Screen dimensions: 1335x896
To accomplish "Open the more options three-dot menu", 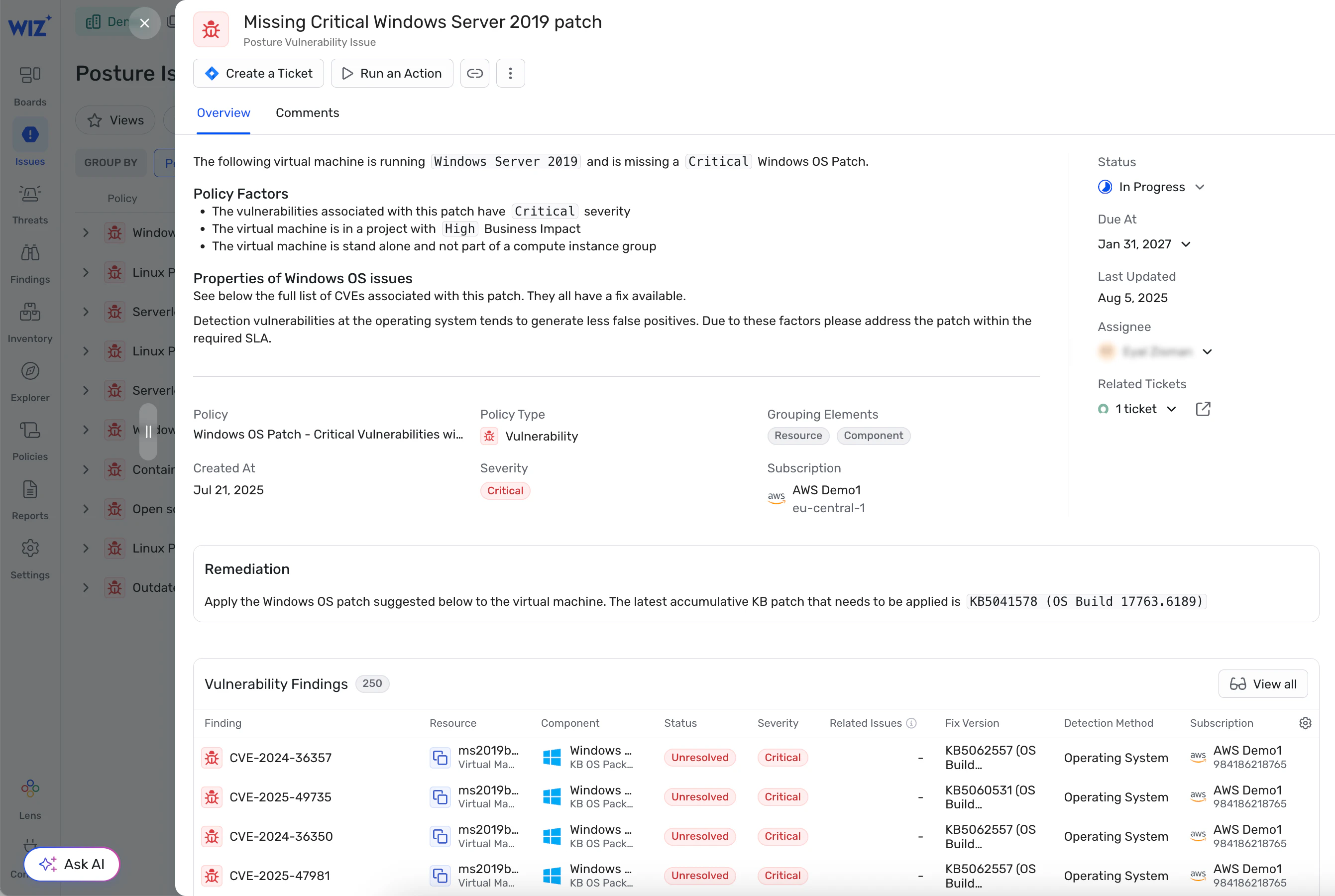I will click(510, 73).
